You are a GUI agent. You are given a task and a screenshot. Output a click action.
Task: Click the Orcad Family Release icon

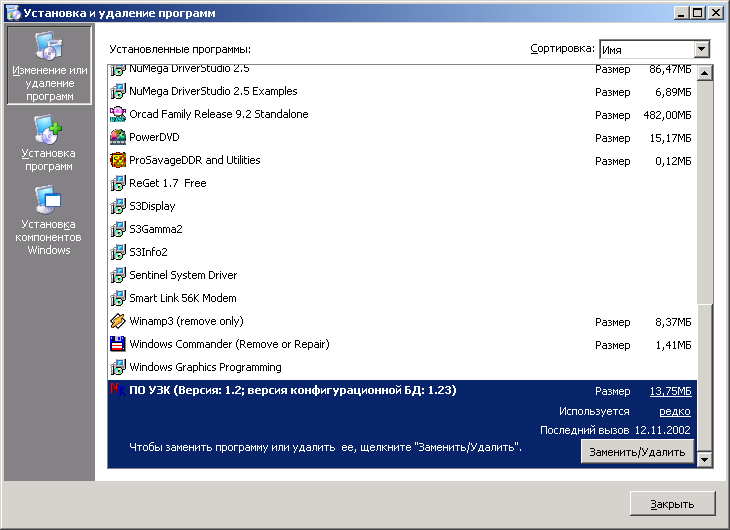118,114
